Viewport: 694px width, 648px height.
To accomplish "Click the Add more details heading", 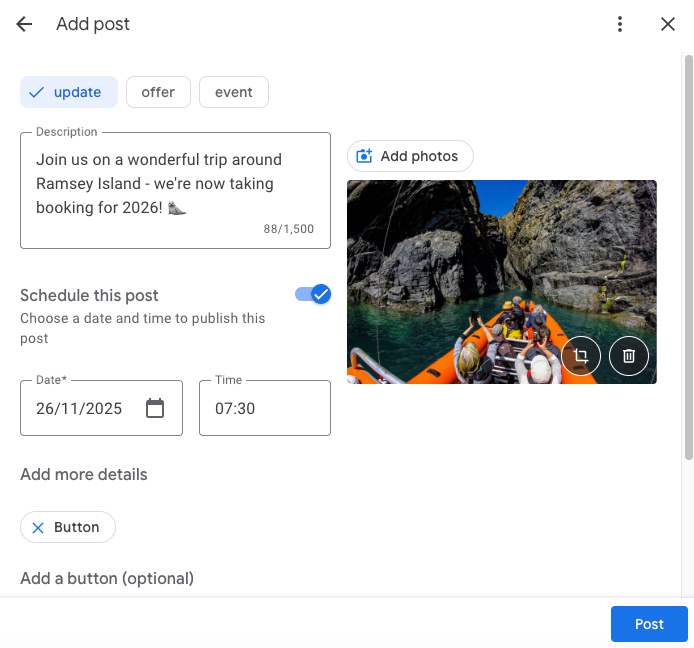I will [84, 474].
